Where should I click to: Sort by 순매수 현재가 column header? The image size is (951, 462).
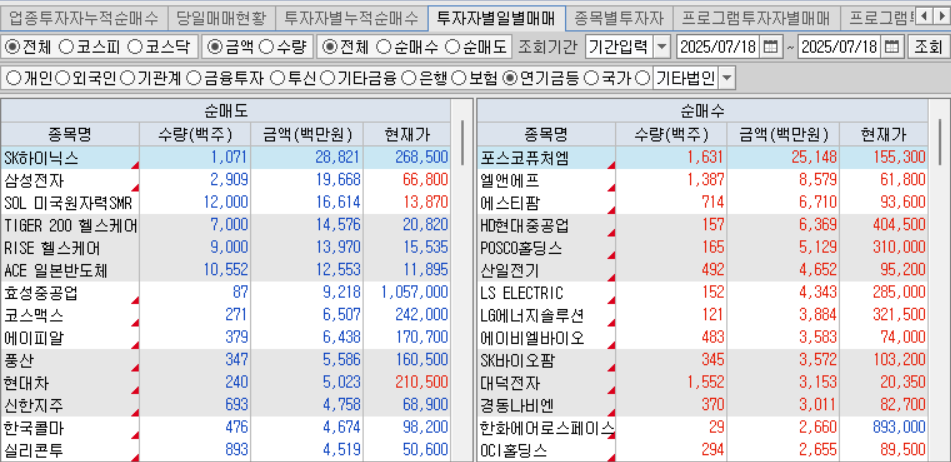coord(884,134)
